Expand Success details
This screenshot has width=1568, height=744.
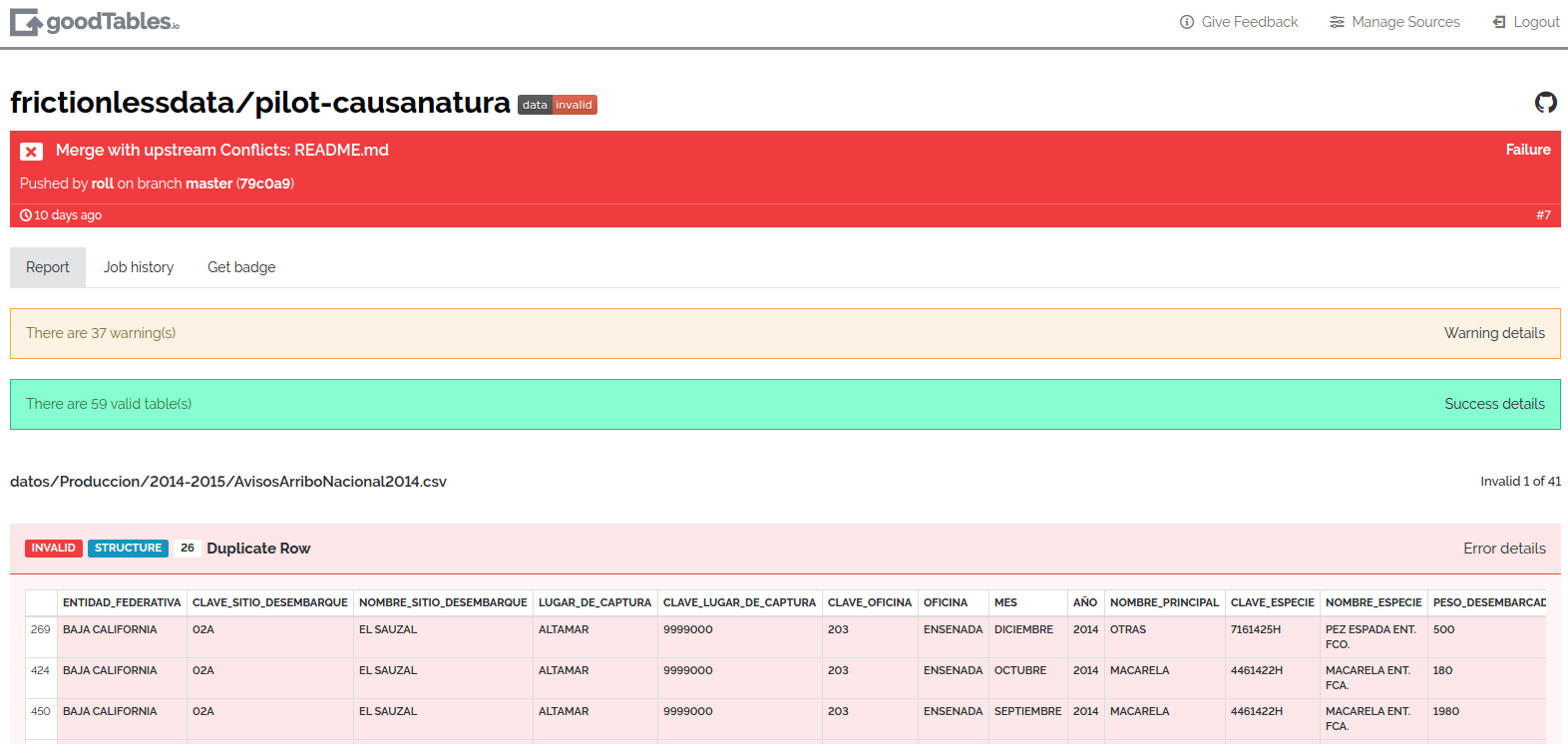(1494, 404)
